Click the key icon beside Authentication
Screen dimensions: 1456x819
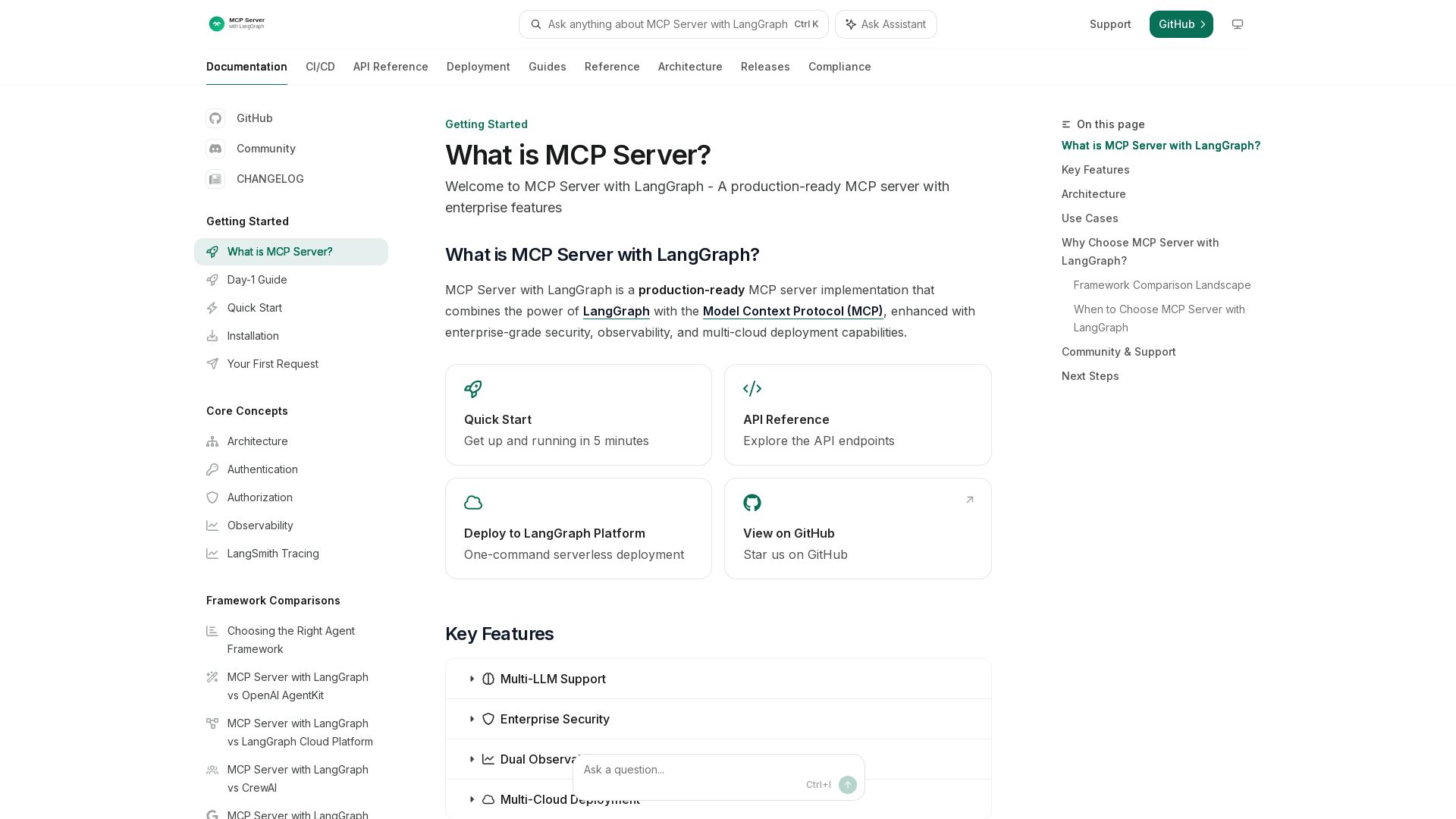pos(212,469)
